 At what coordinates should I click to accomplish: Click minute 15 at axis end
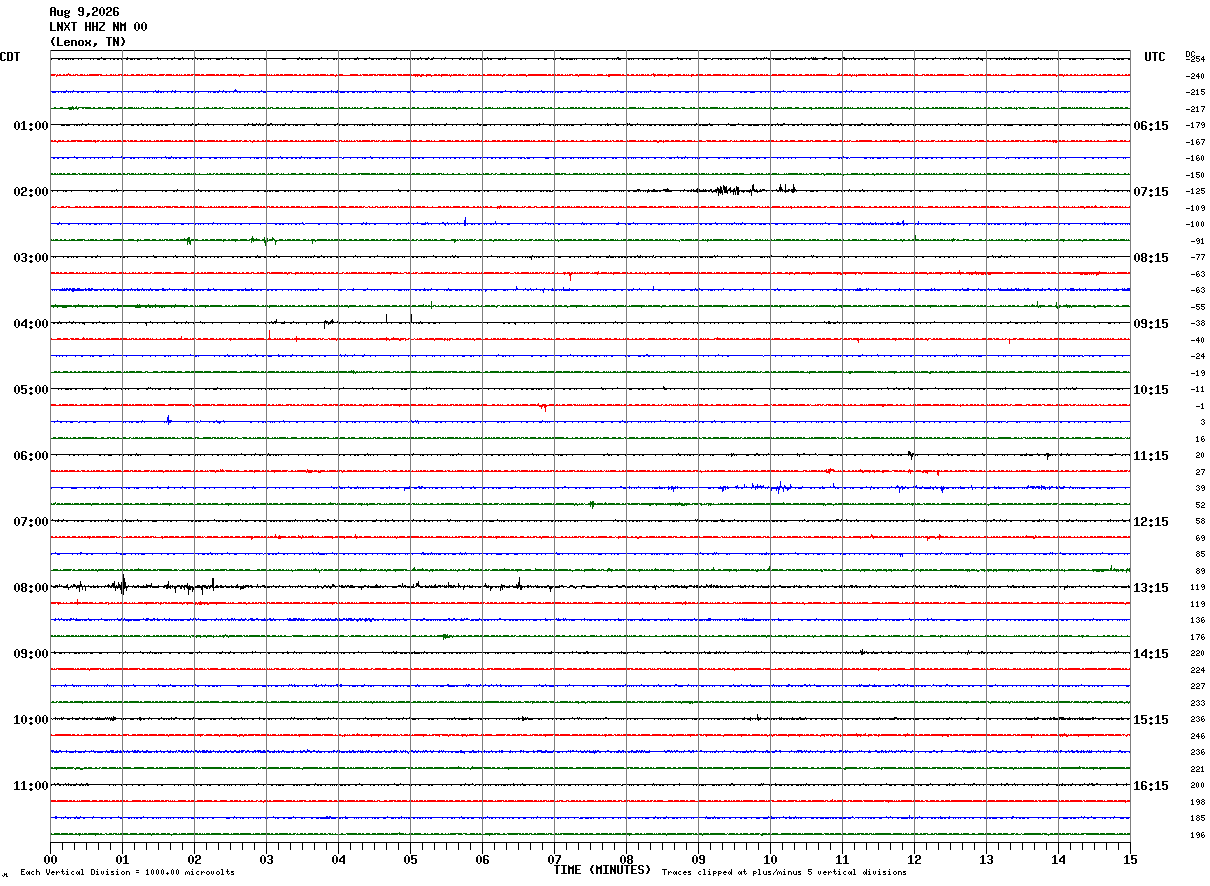tap(1130, 859)
